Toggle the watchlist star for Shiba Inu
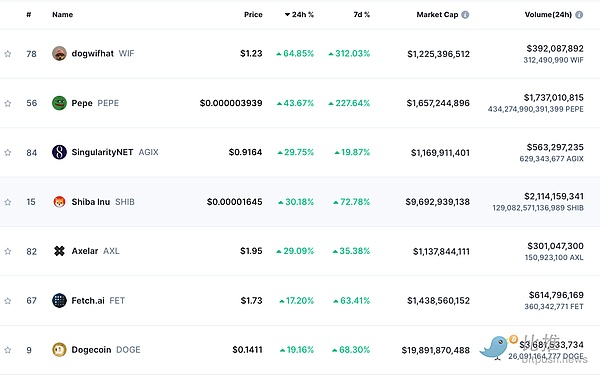This screenshot has height=376, width=600. pyautogui.click(x=8, y=202)
